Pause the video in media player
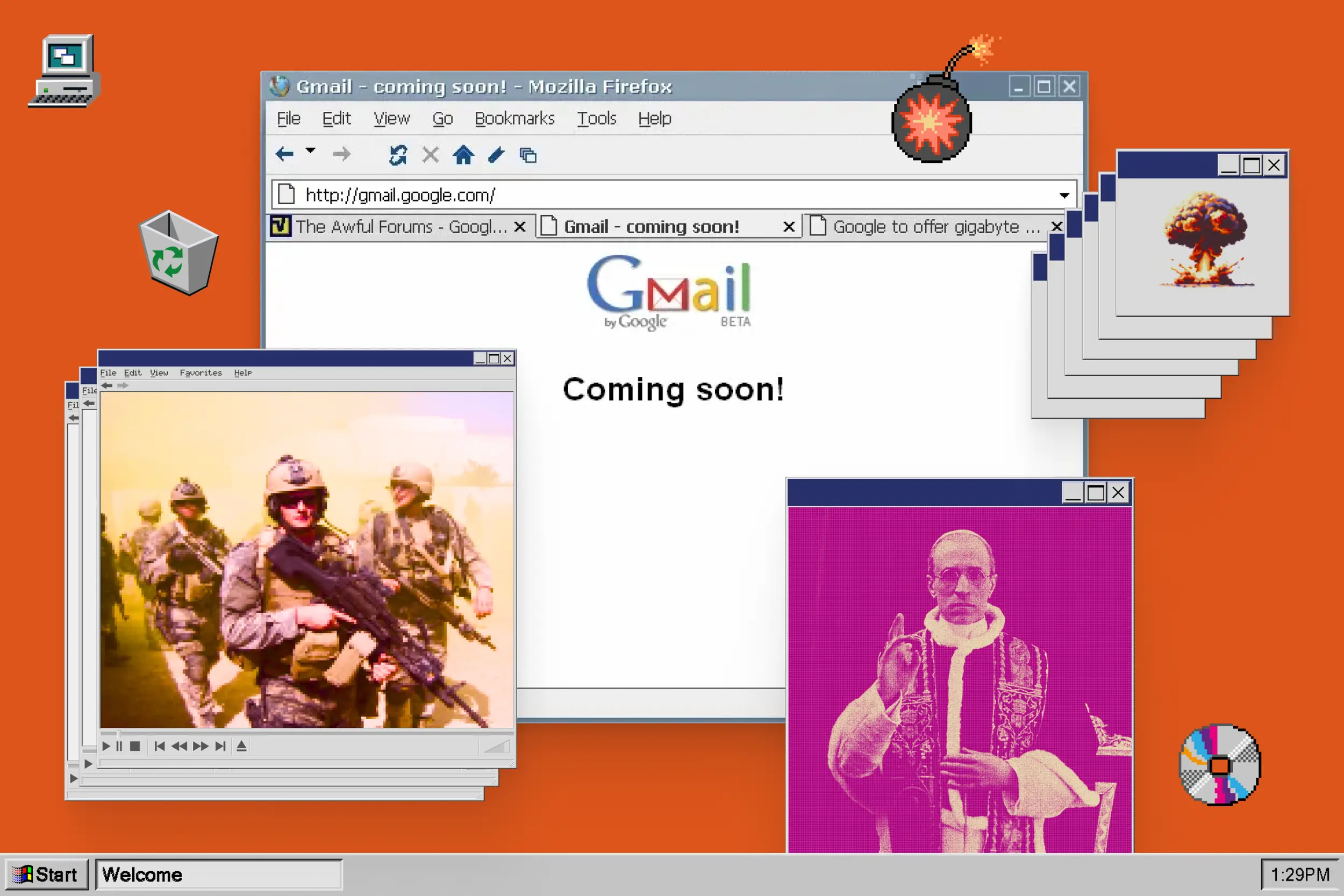The width and height of the screenshot is (1344, 896). [x=119, y=746]
